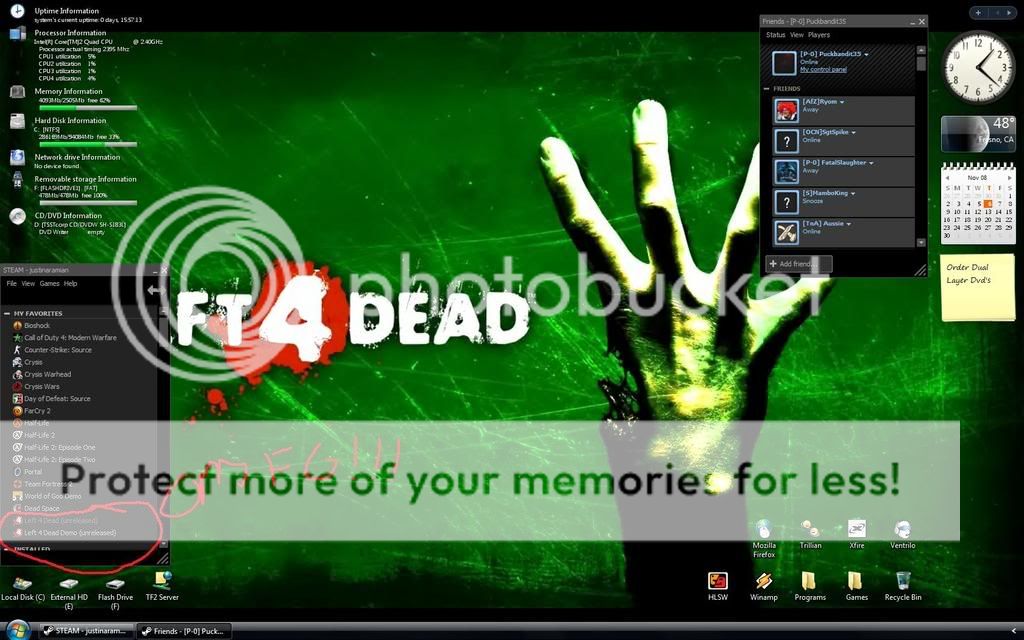Launch the Trillian desktop icon
Screen dimensions: 1024x640
pyautogui.click(x=810, y=534)
